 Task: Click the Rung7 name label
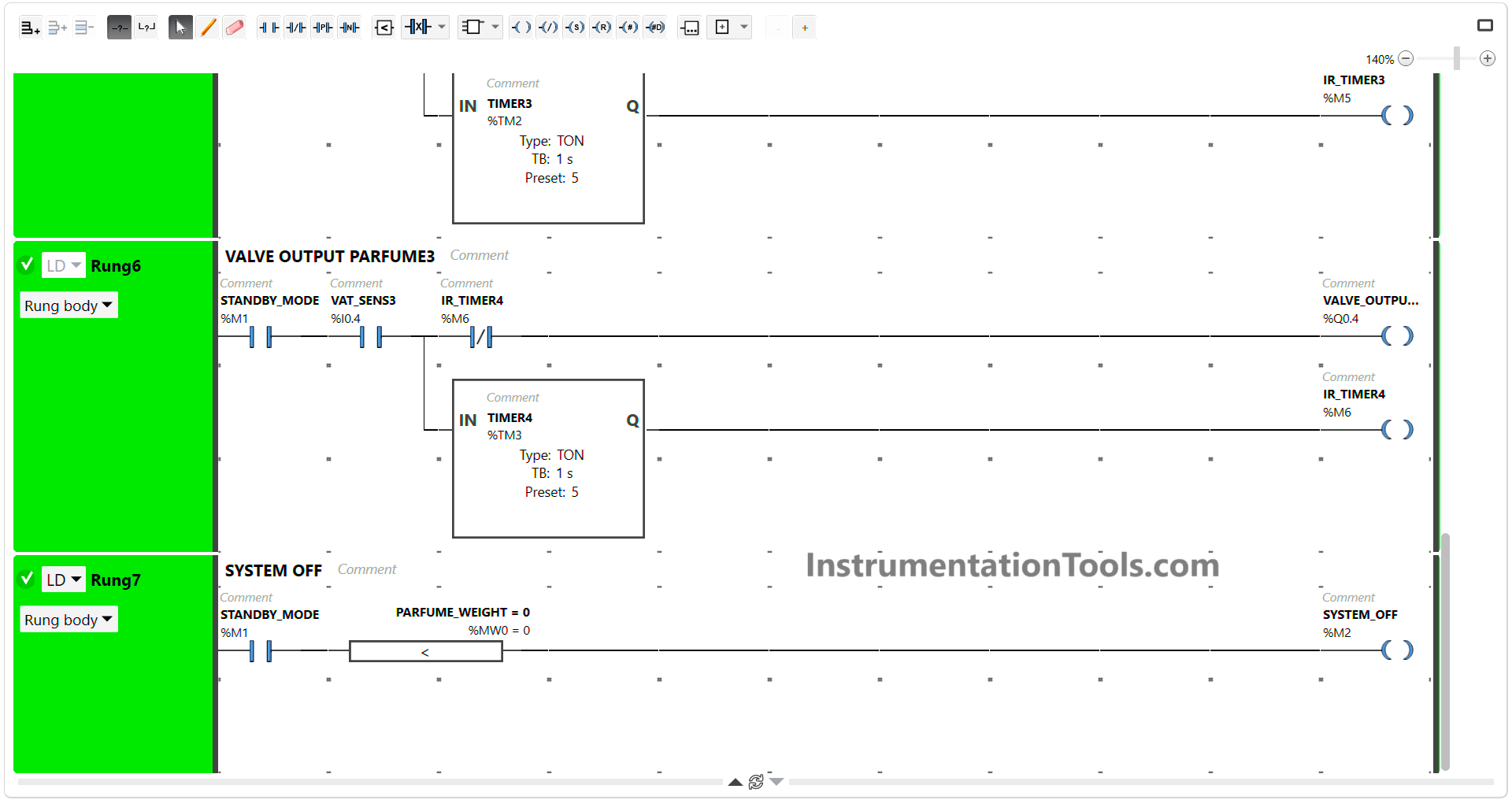point(116,580)
